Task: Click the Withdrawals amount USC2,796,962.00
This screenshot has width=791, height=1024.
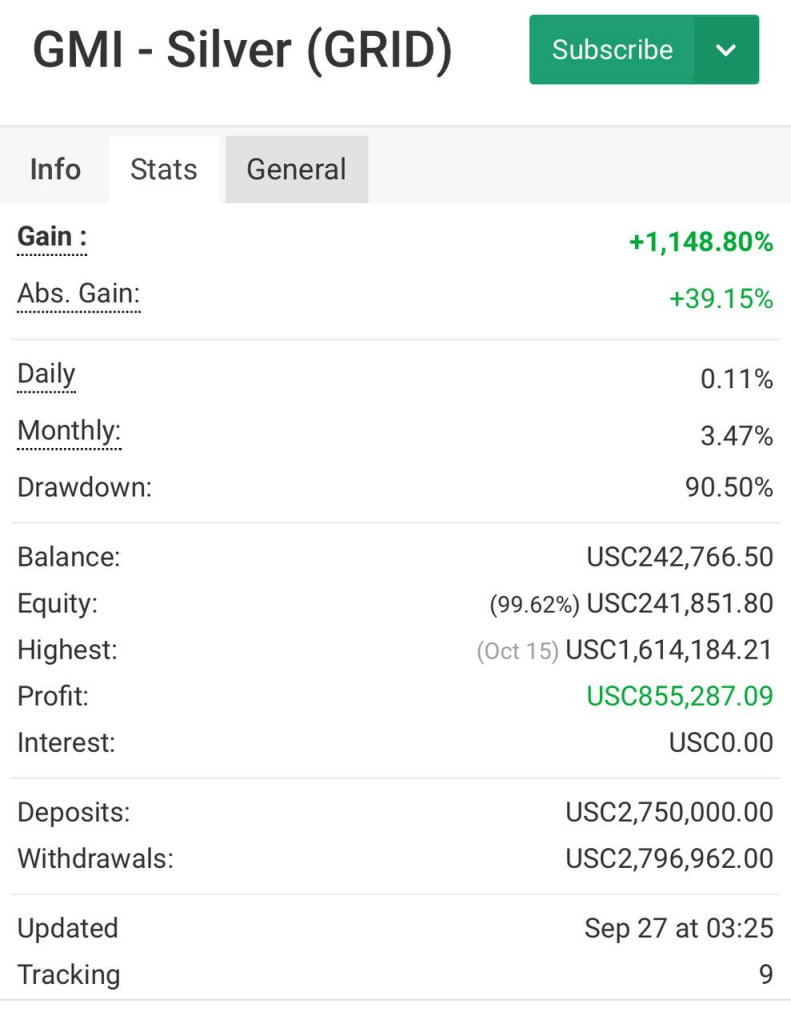Action: pos(669,859)
